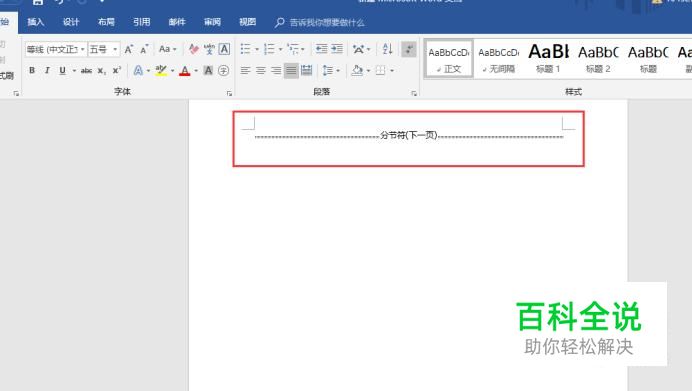Viewport: 692px width, 391px height.
Task: Align text left
Action: 245,71
